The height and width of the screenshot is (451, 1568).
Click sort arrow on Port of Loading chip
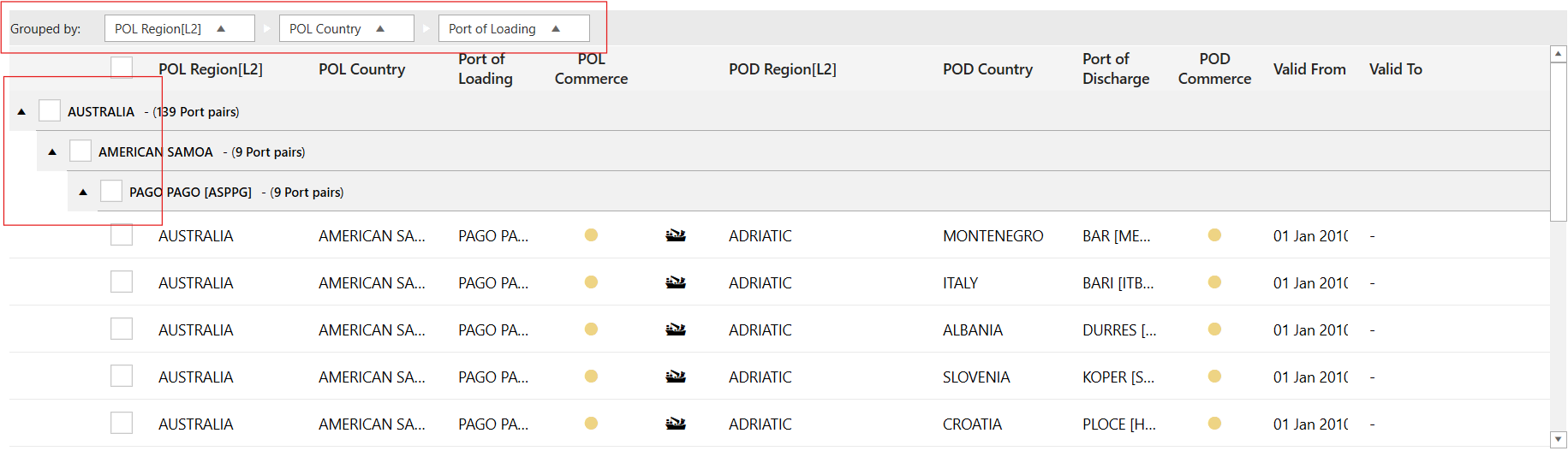pos(556,29)
